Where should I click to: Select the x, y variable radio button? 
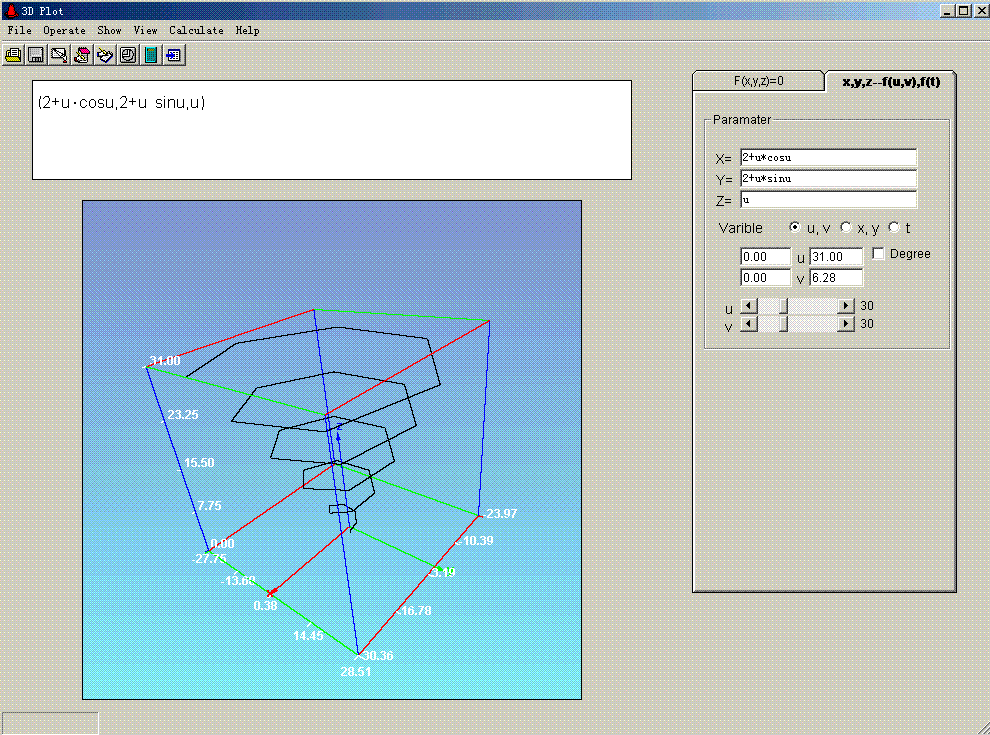coord(846,227)
